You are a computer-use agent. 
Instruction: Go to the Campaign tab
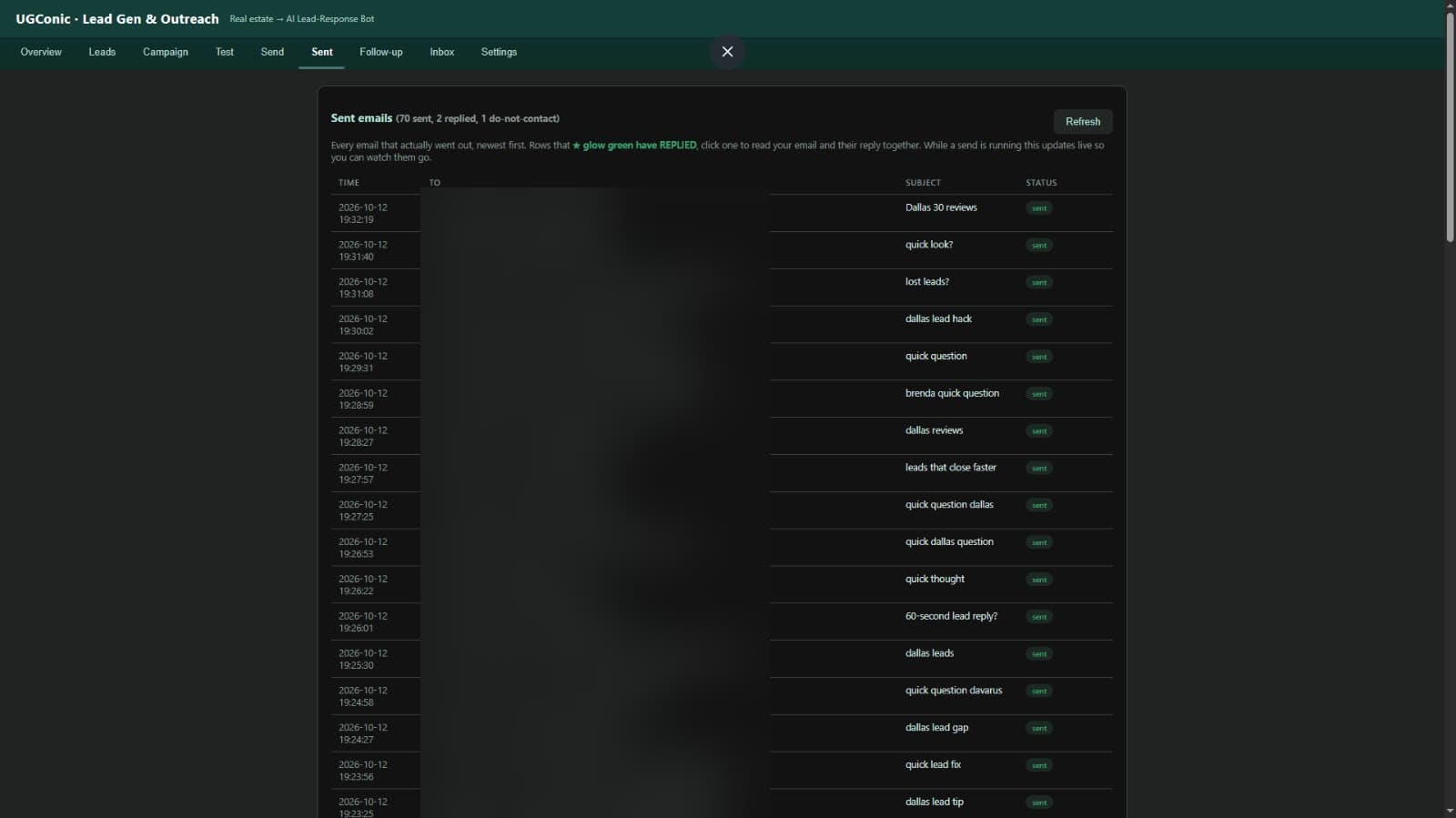[166, 52]
